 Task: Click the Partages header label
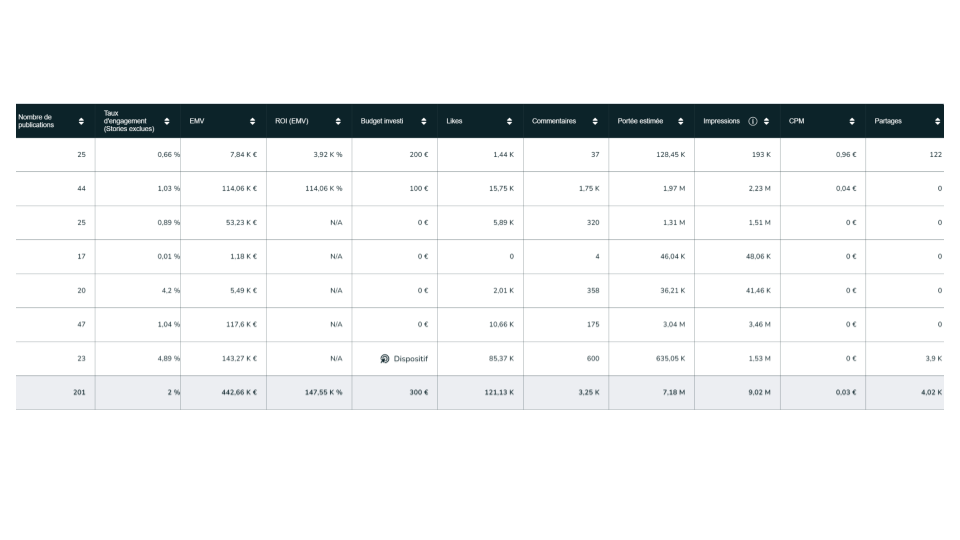coord(888,121)
